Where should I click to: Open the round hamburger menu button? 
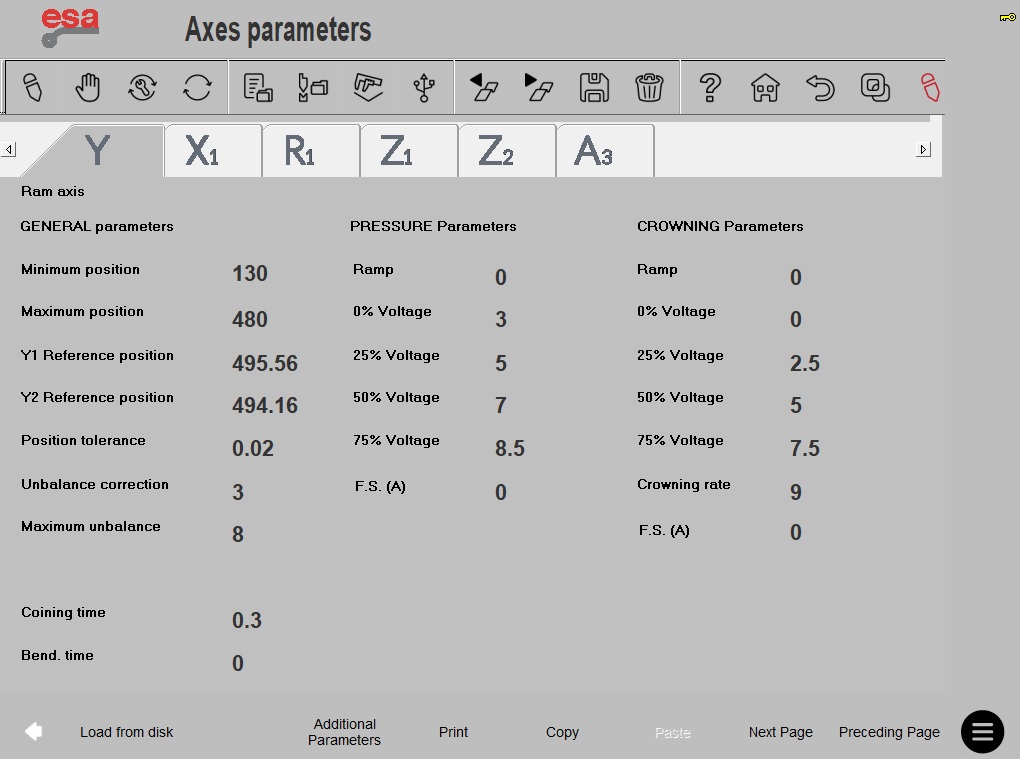pyautogui.click(x=982, y=732)
